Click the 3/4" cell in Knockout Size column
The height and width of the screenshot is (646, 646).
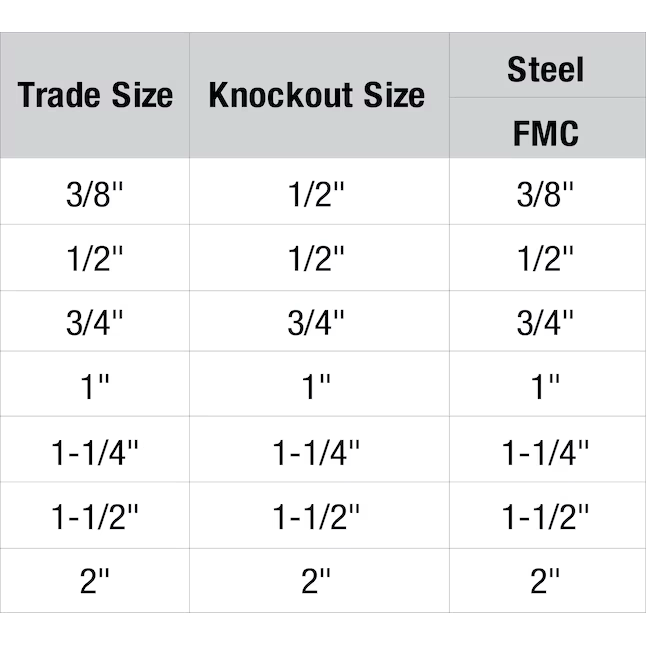[317, 322]
